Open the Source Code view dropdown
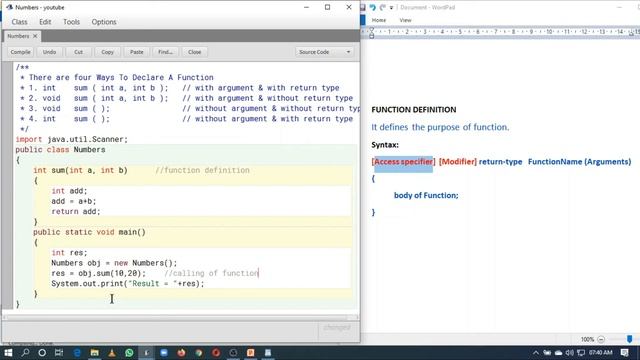 (x=324, y=52)
